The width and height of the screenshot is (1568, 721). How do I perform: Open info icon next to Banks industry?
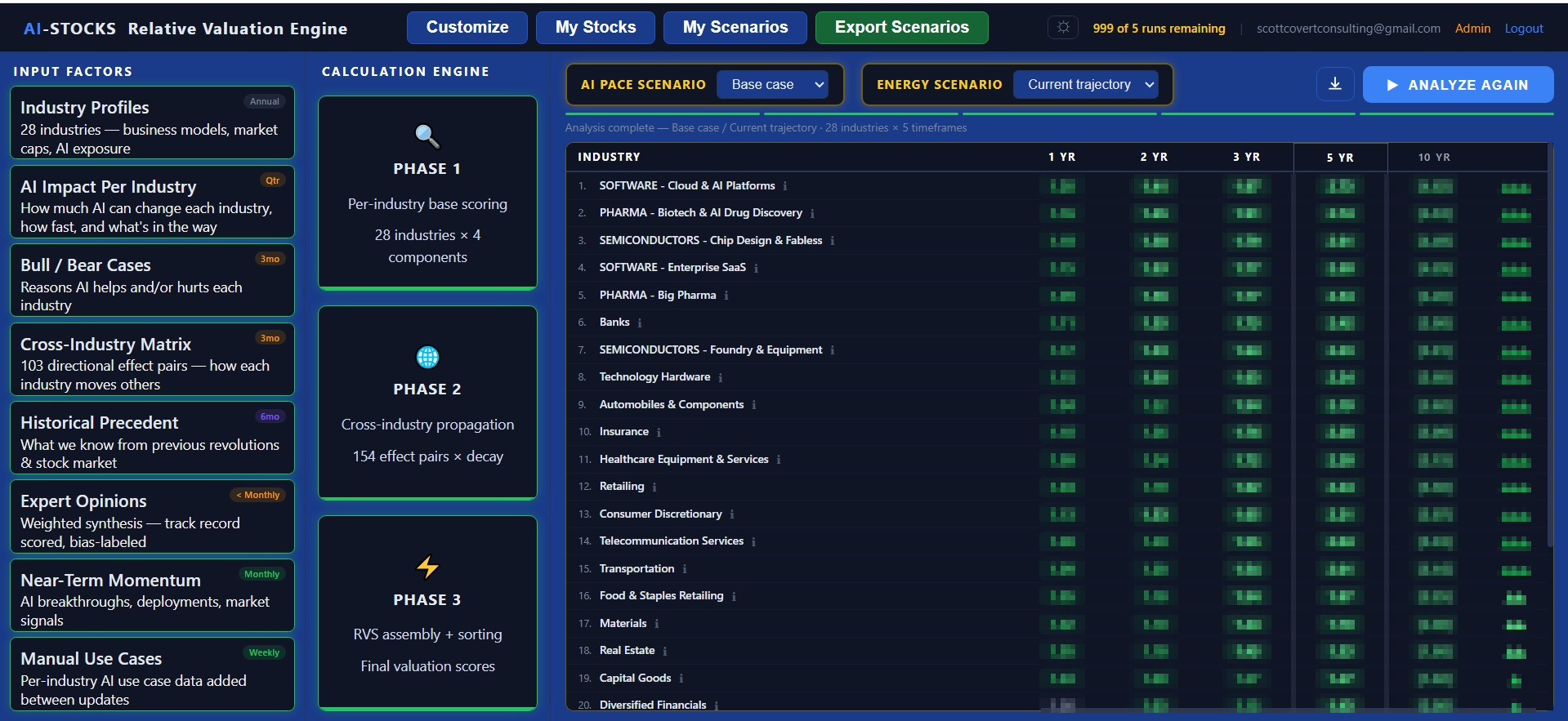click(x=640, y=323)
